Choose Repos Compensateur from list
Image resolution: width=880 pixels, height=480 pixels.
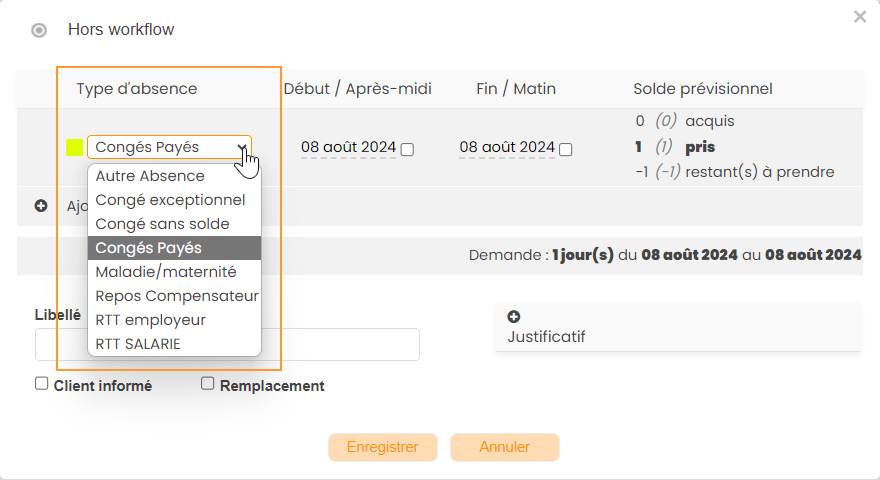pos(177,296)
